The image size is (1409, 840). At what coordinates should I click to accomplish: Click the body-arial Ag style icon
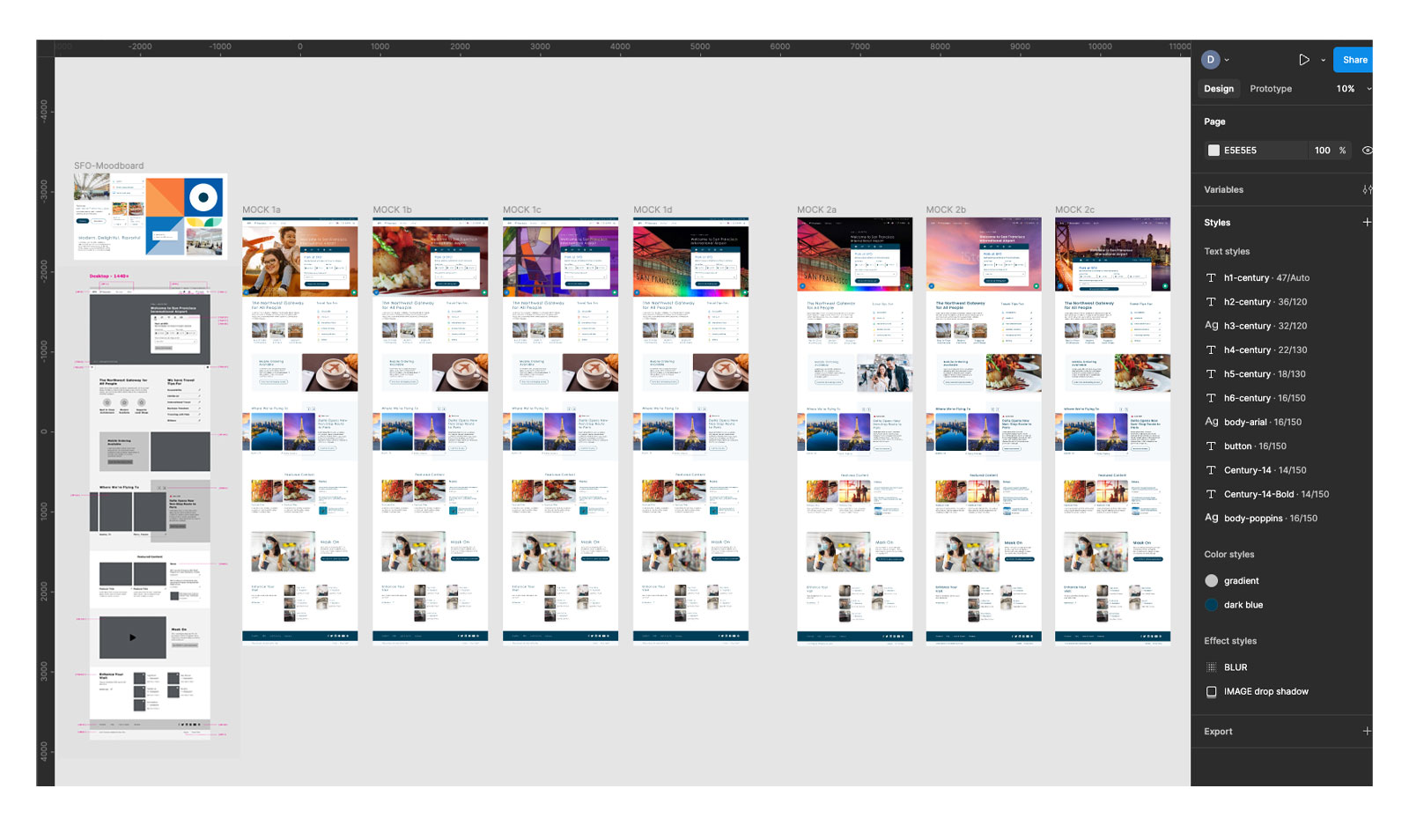tap(1212, 422)
